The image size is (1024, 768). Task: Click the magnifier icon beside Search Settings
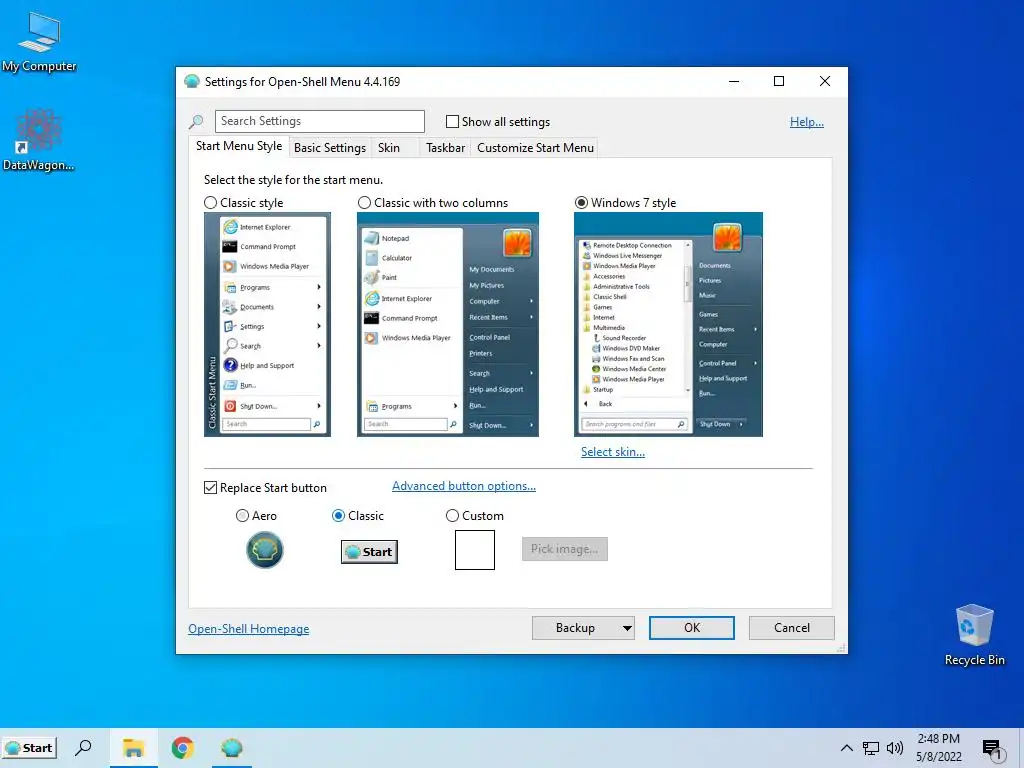(196, 121)
